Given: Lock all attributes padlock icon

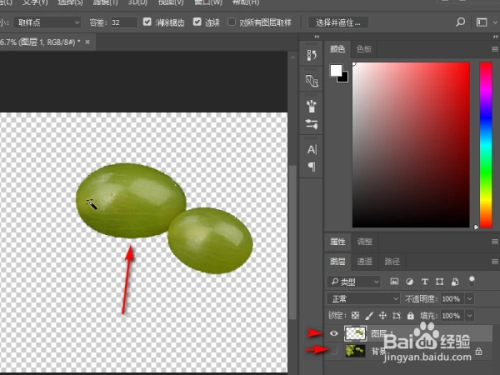Looking at the screenshot, I should (x=410, y=315).
